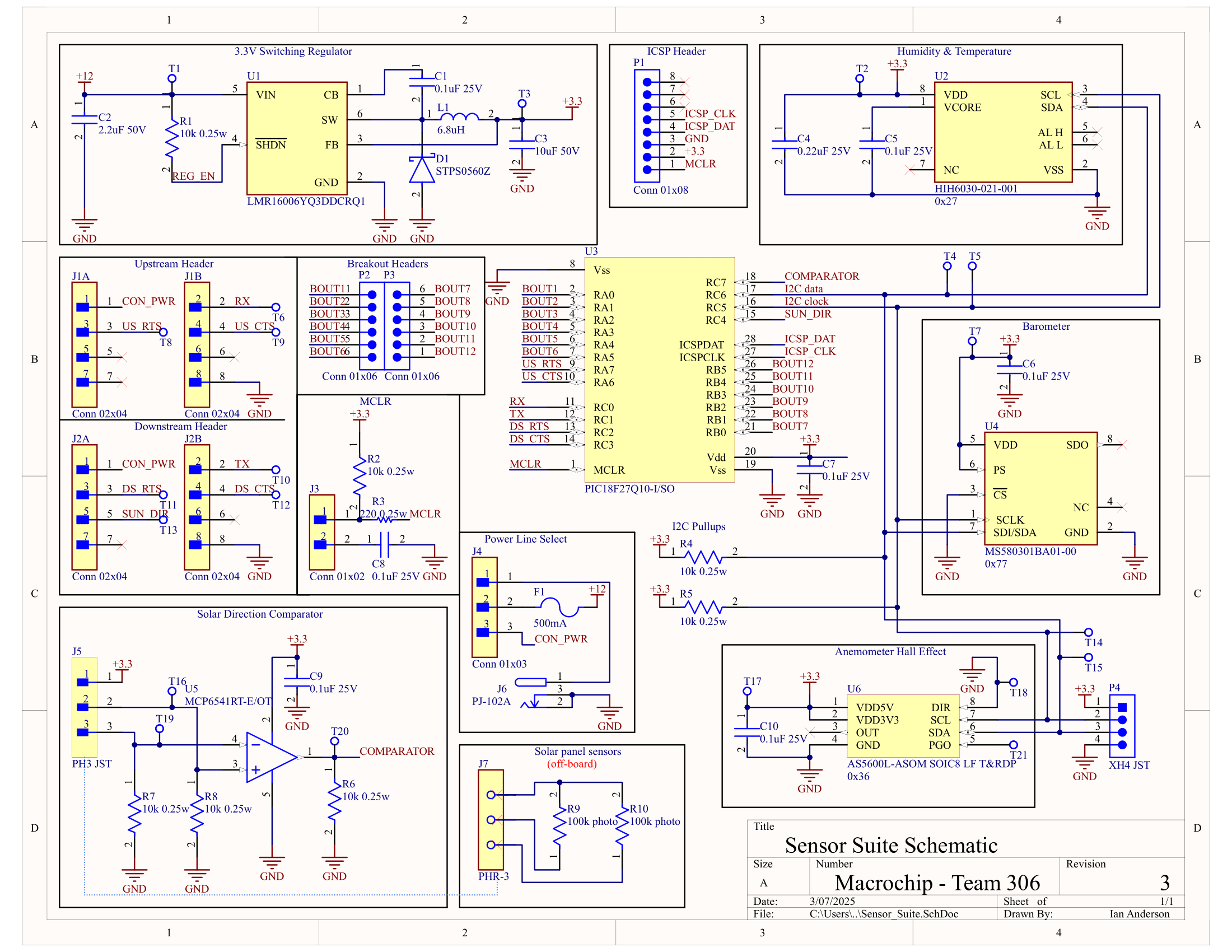The image size is (1232, 952).
Task: Click the U4 MS5803 barometer chip
Action: click(1040, 488)
